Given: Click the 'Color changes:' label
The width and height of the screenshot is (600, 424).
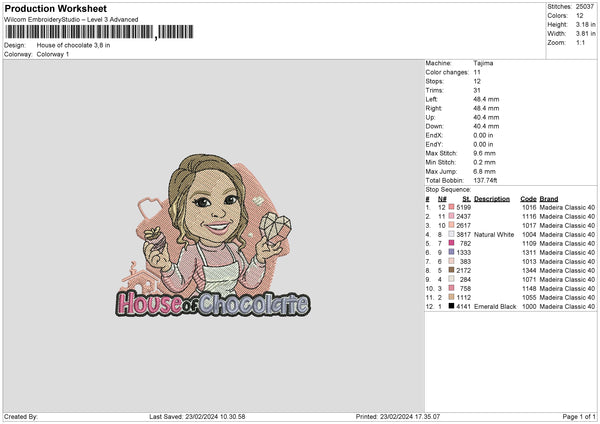Looking at the screenshot, I should coord(447,72).
